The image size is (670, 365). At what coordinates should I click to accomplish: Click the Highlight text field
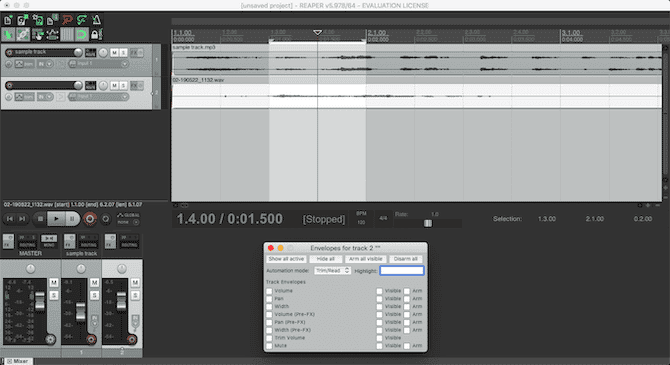(x=402, y=271)
